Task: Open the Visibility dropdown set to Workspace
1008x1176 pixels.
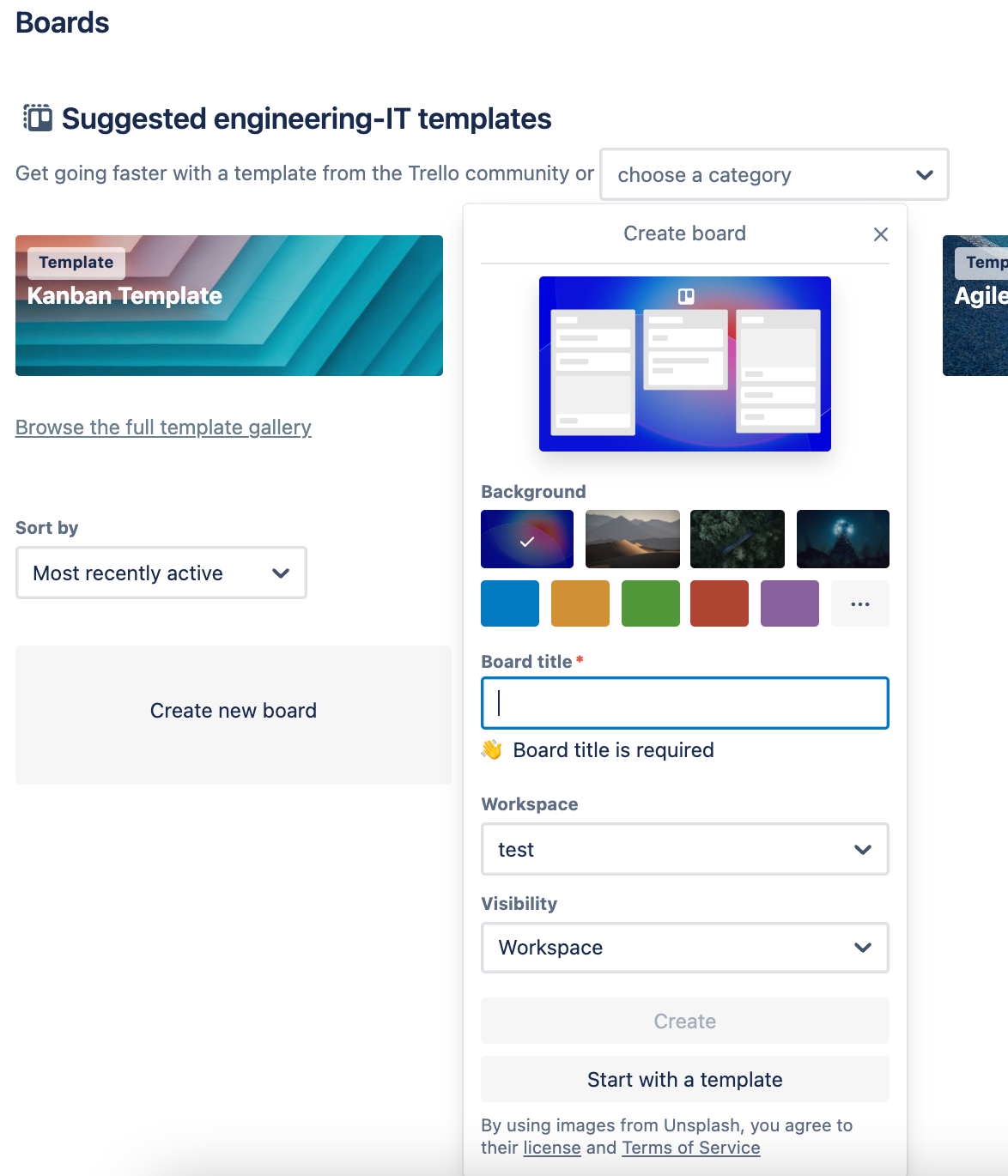Action: [x=685, y=948]
